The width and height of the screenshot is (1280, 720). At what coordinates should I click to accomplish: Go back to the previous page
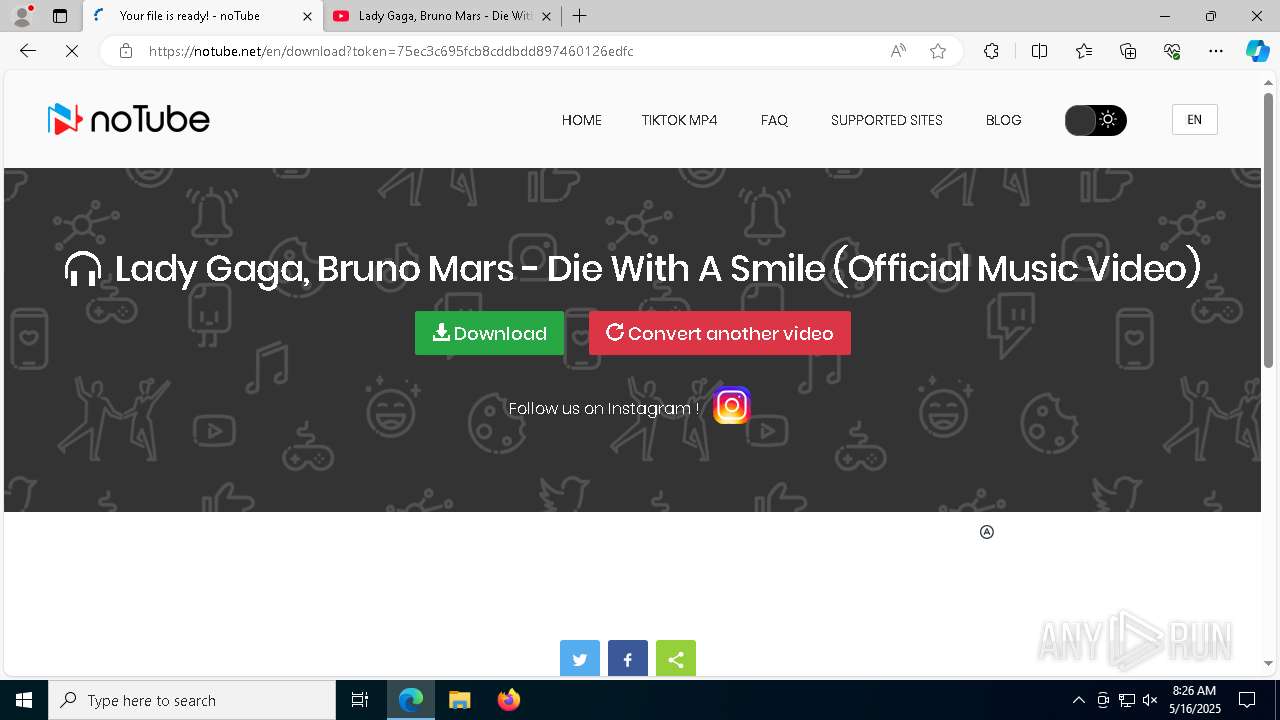(28, 51)
